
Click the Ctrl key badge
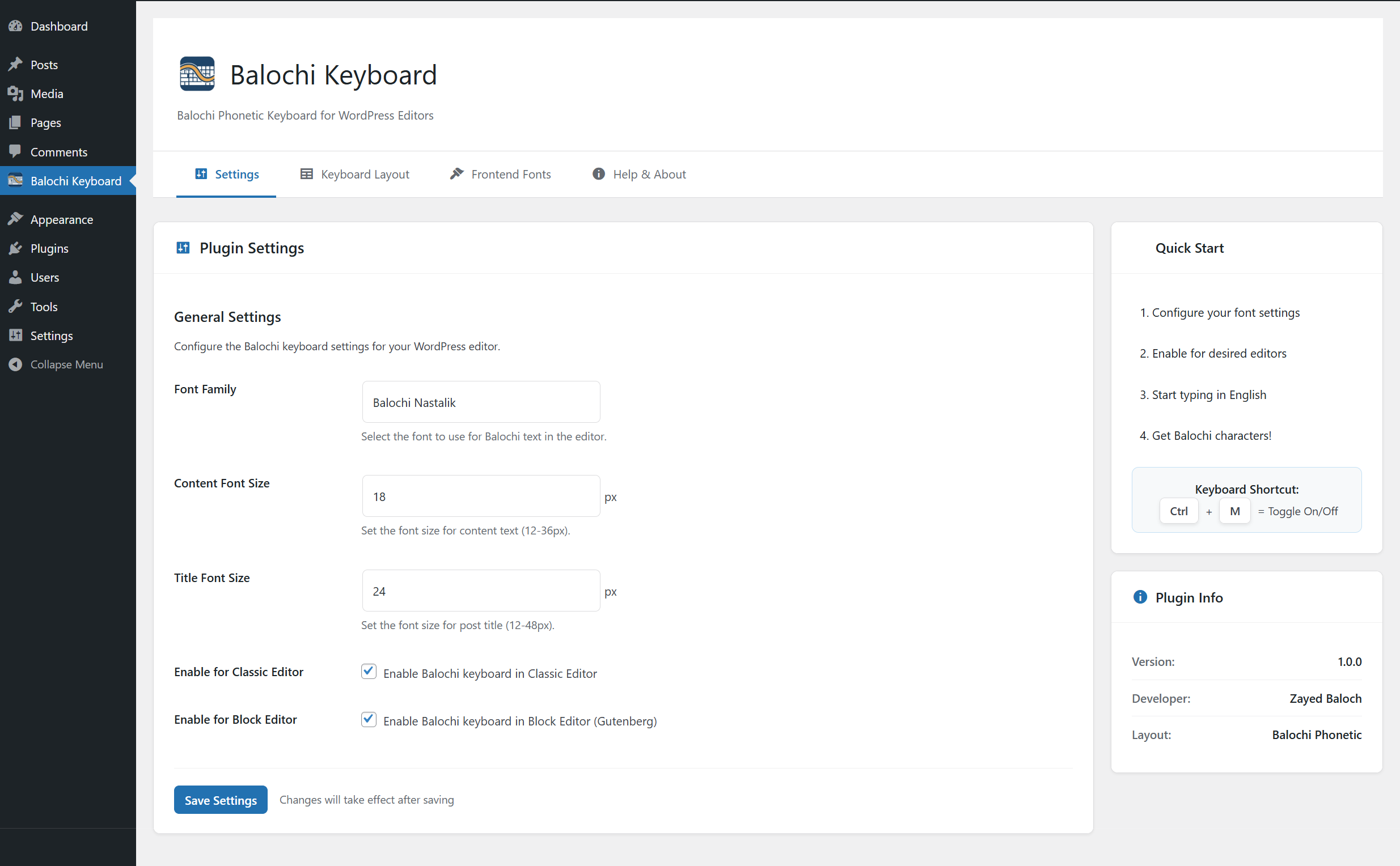[x=1178, y=511]
